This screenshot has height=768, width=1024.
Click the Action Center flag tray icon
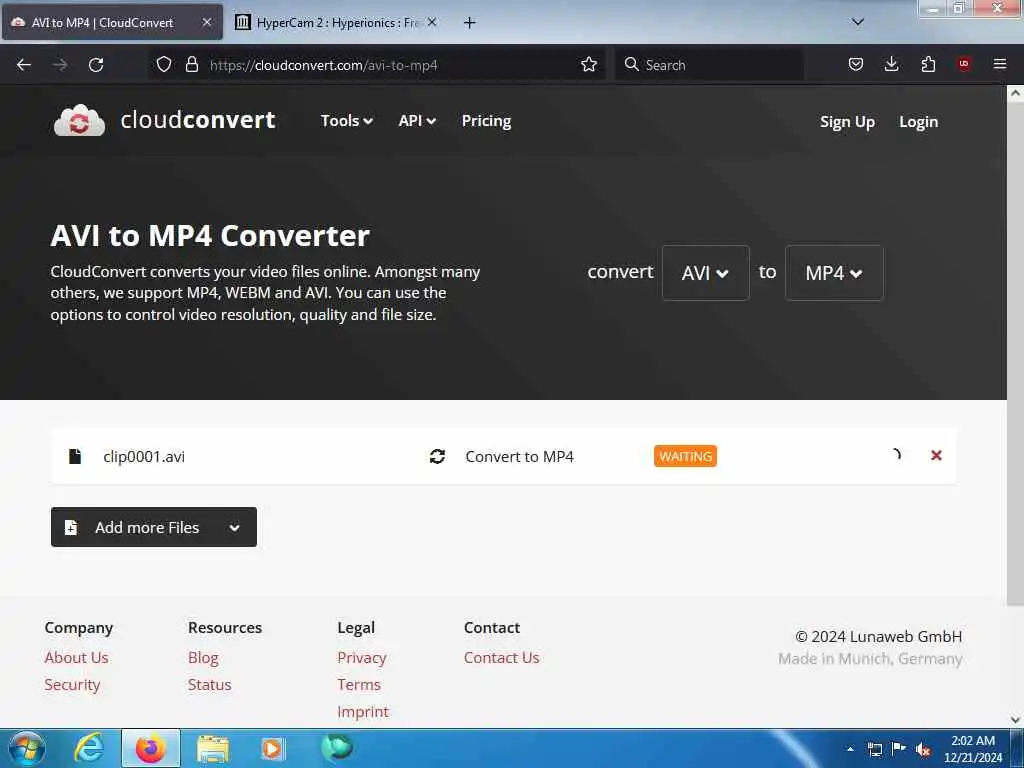coord(899,749)
